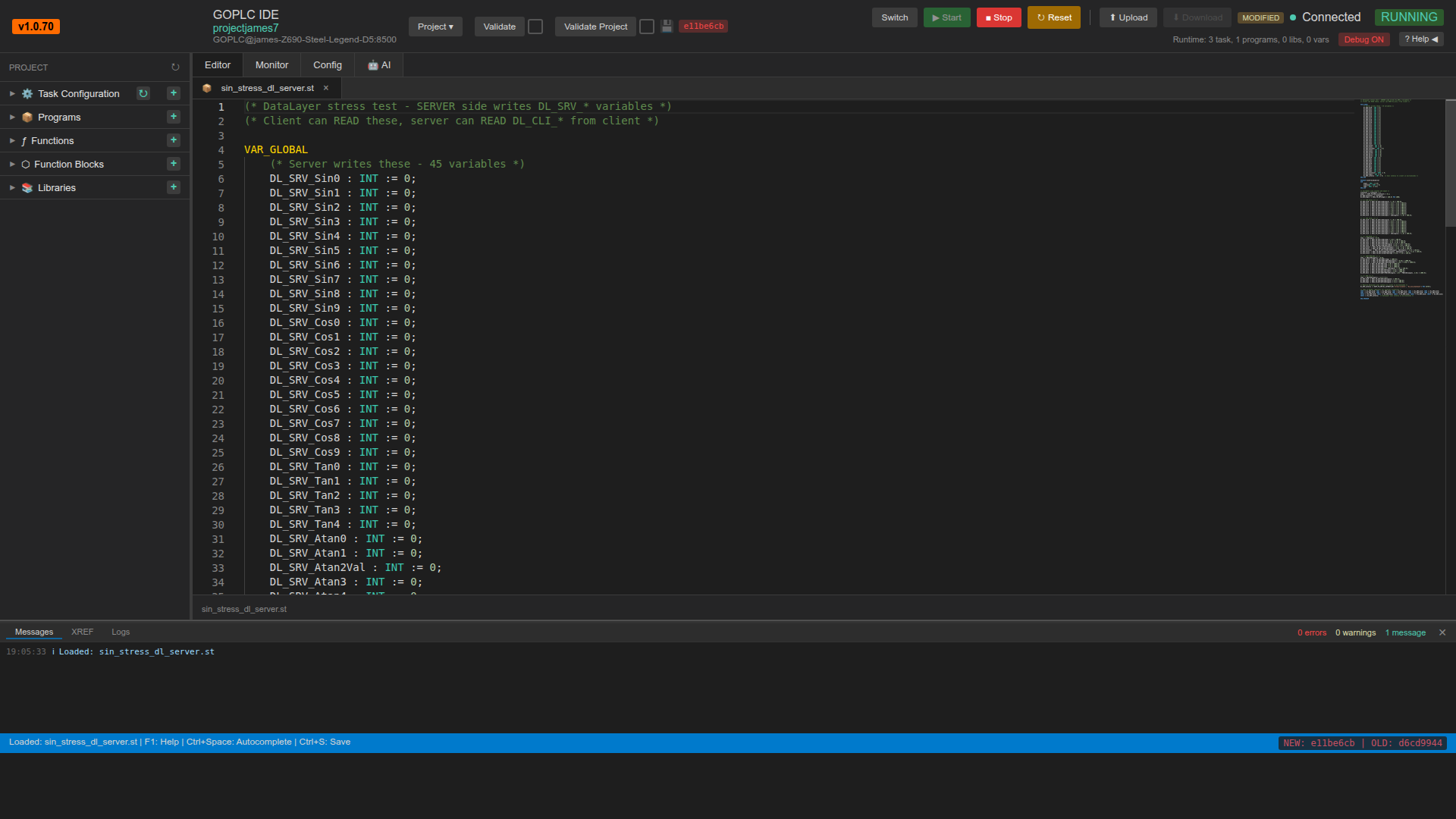Click the file icon on editor tab

tap(207, 88)
